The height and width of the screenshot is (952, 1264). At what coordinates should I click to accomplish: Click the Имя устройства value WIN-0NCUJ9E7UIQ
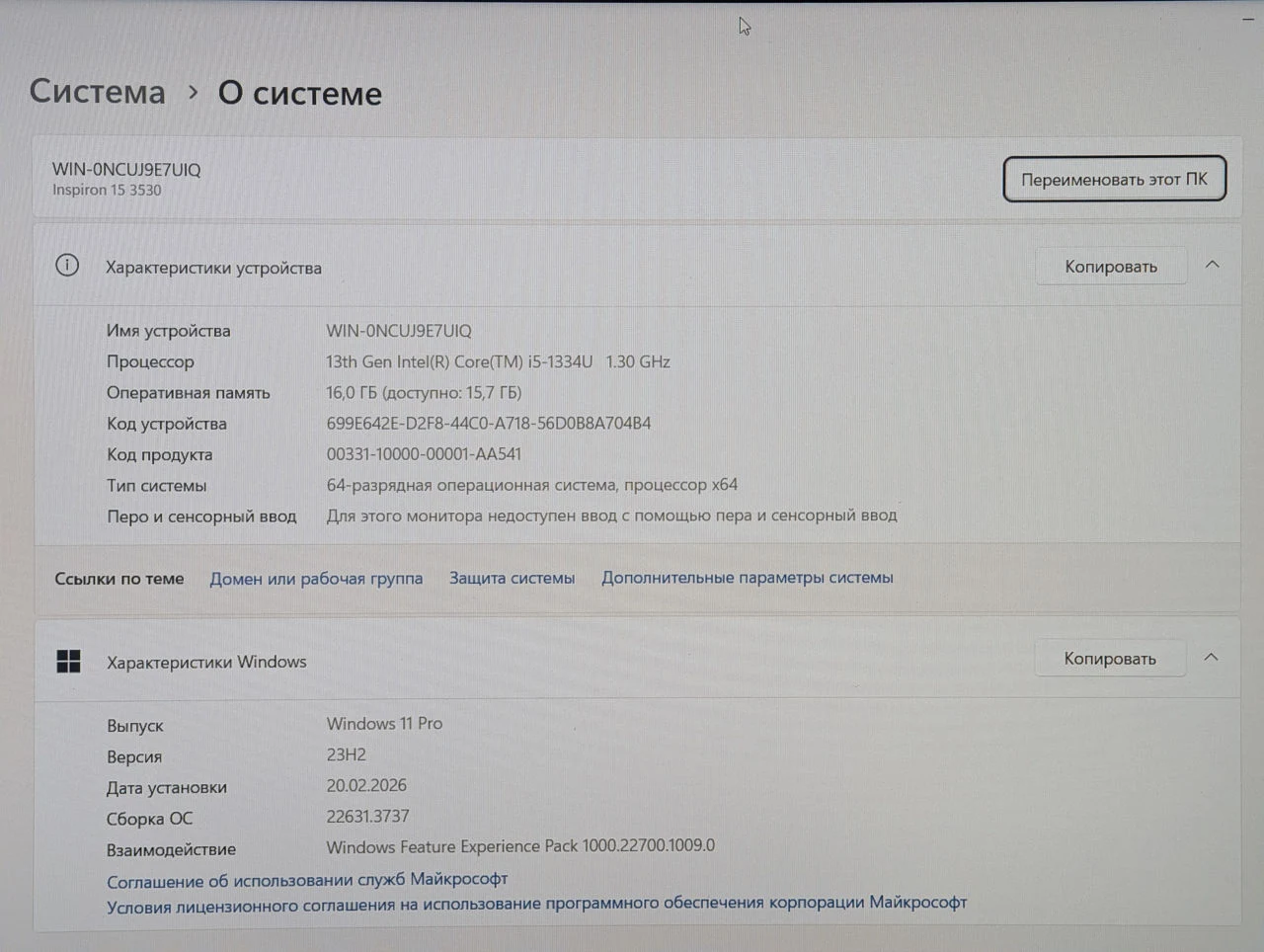point(399,331)
